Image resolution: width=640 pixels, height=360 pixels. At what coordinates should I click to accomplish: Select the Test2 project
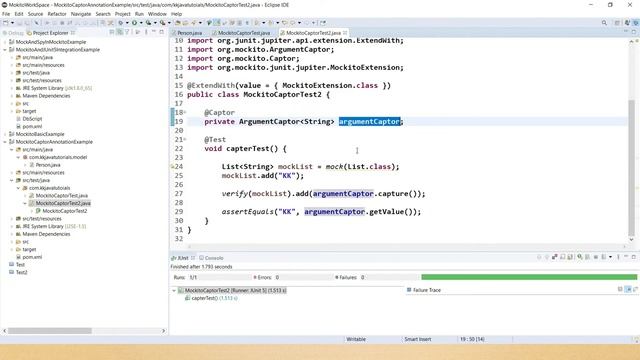[x=21, y=272]
